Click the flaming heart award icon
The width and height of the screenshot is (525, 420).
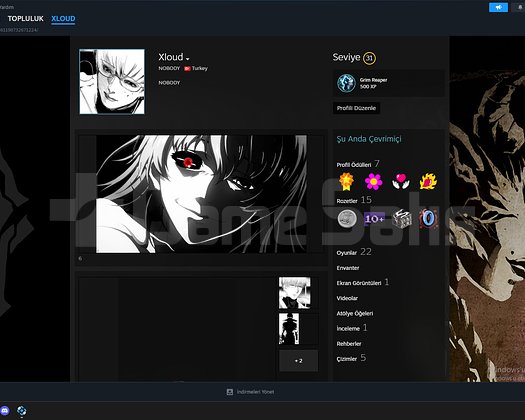428,182
